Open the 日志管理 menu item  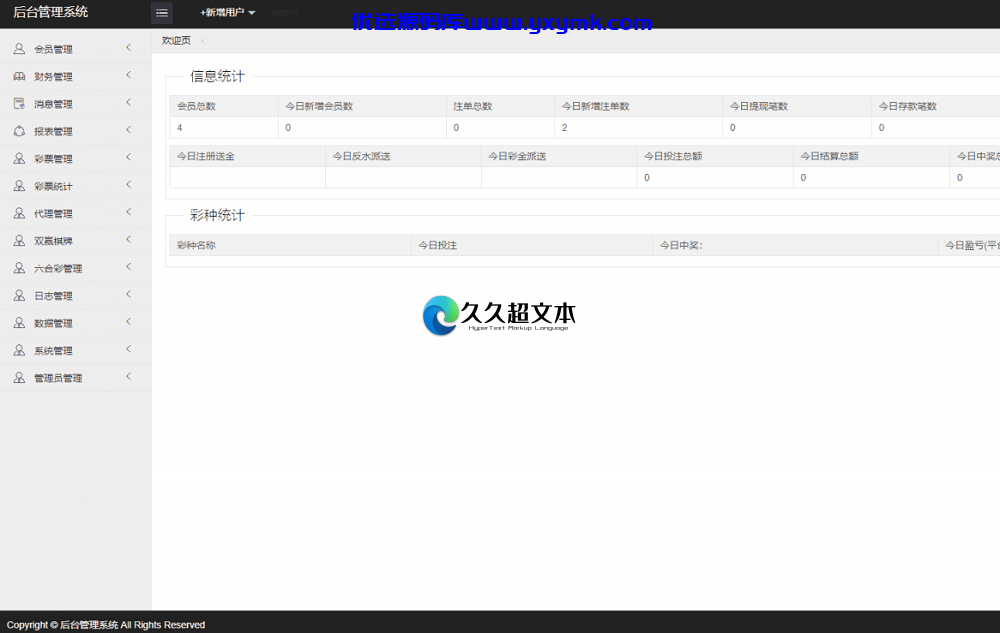(x=75, y=296)
